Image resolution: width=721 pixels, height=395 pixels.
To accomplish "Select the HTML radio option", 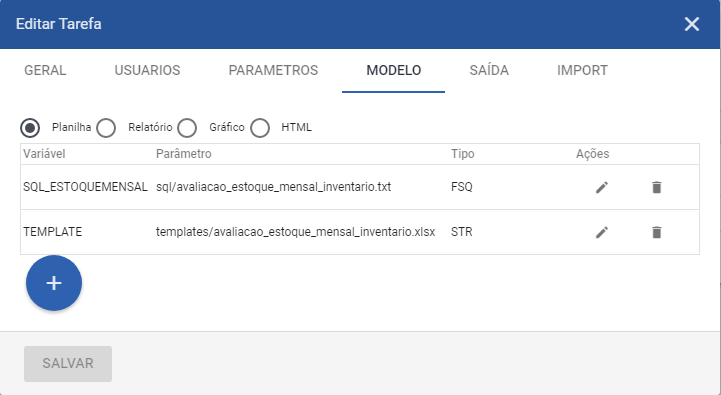I will [260, 127].
